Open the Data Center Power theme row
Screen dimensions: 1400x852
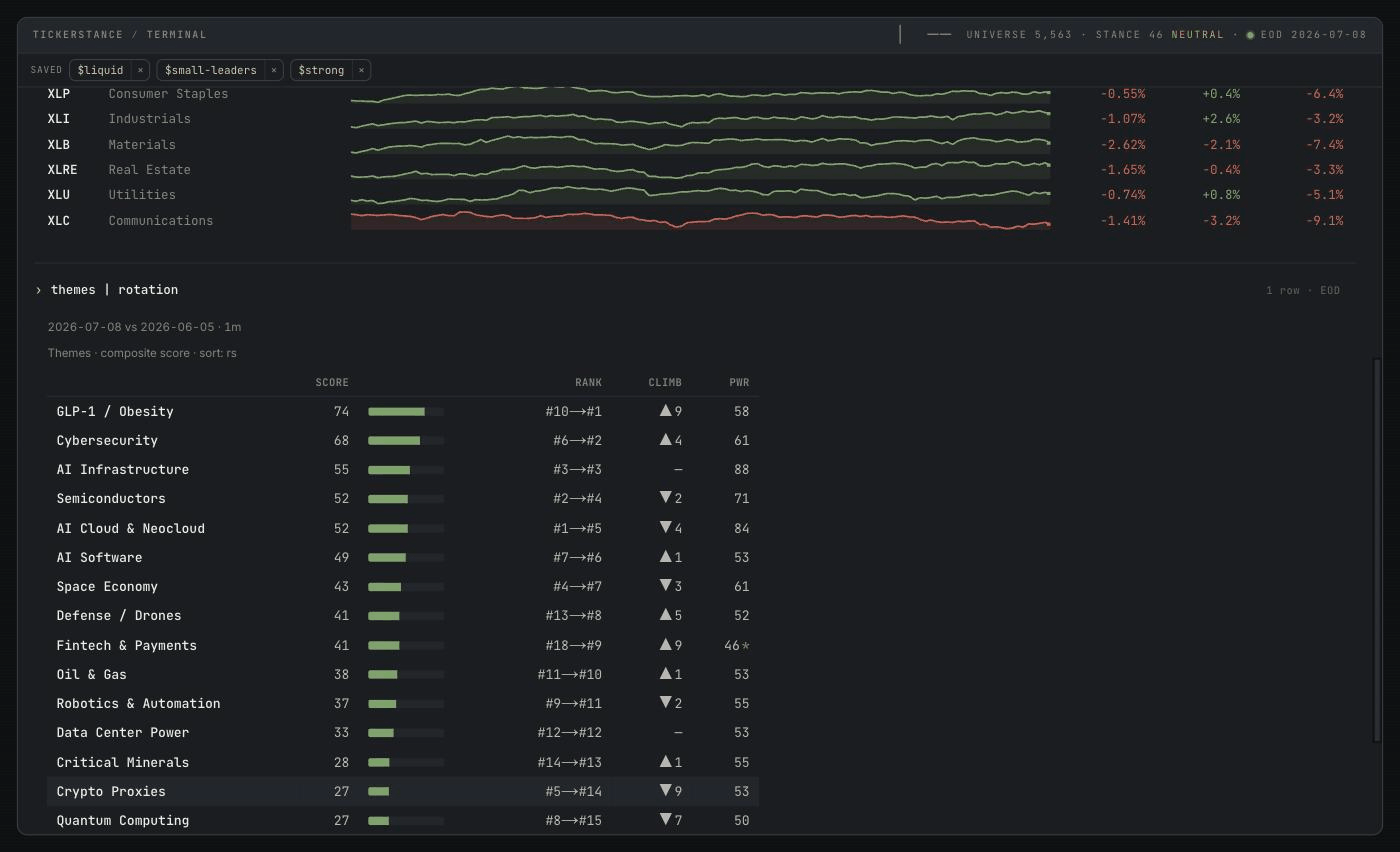click(403, 732)
